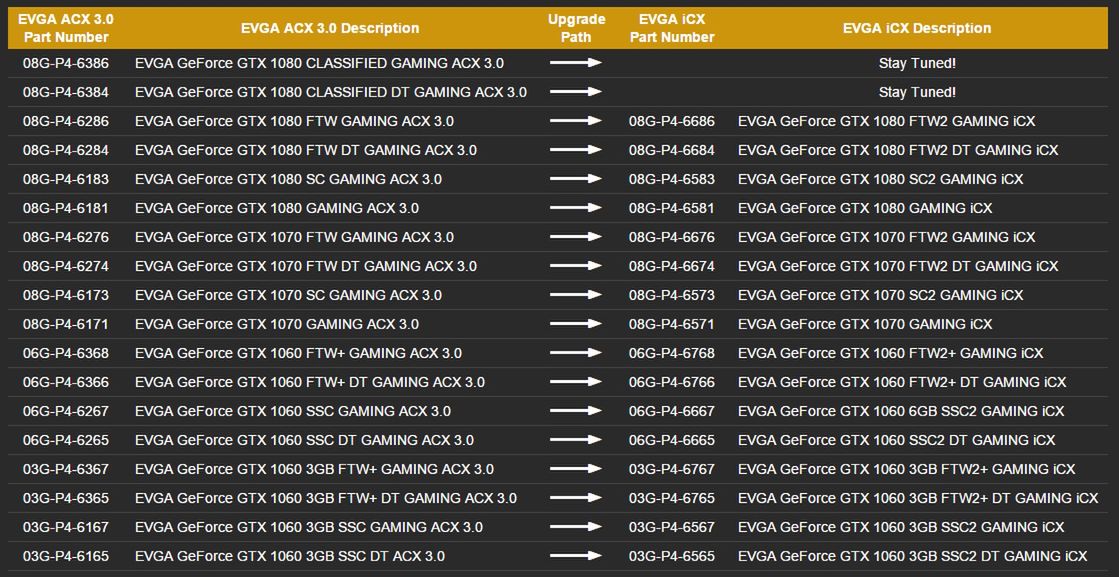
Task: Click 'GTX 1060 FTW+ DT GAMING ACX 3.0' description
Action: 310,382
